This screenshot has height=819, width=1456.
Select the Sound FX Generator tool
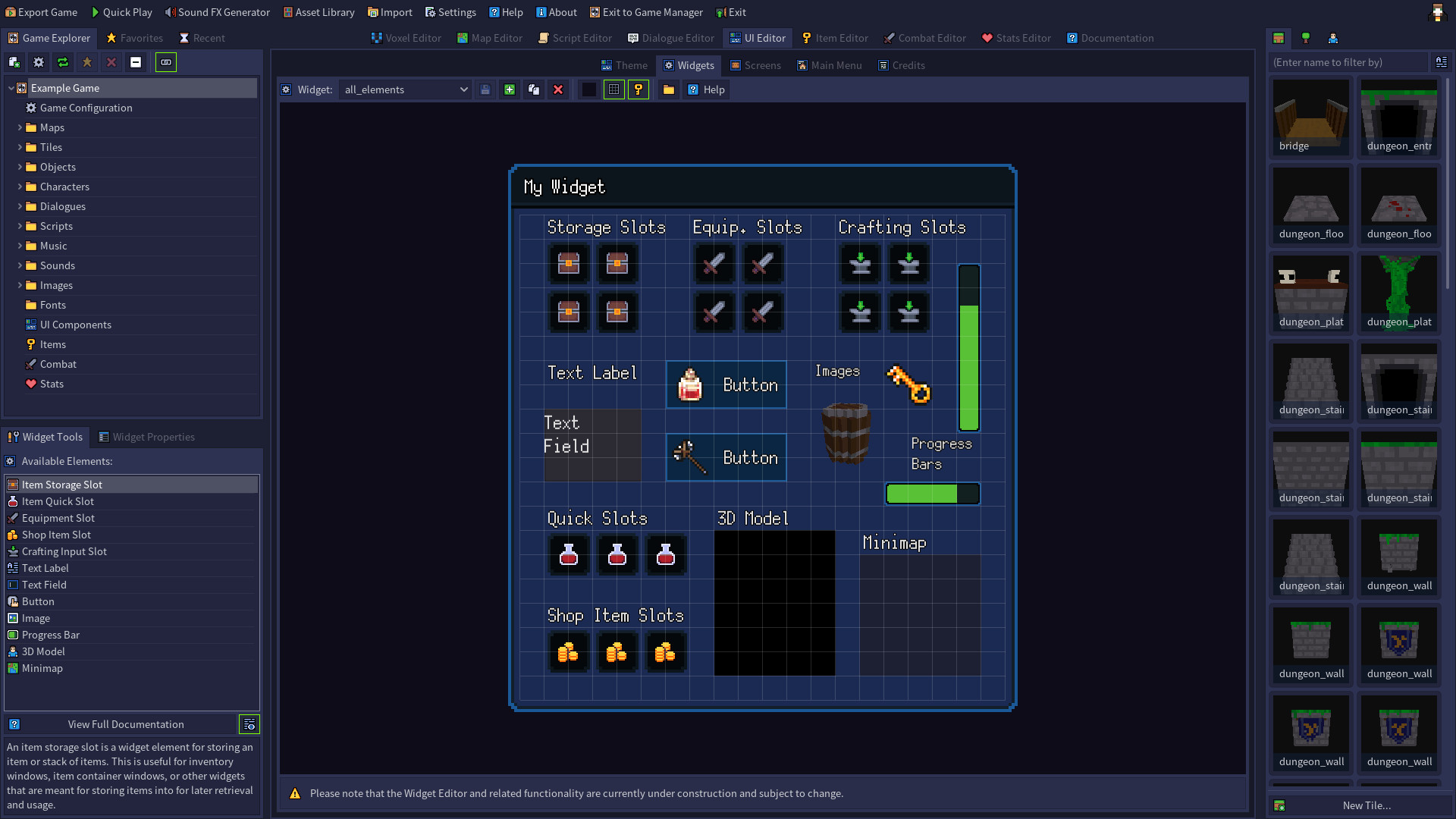click(217, 12)
